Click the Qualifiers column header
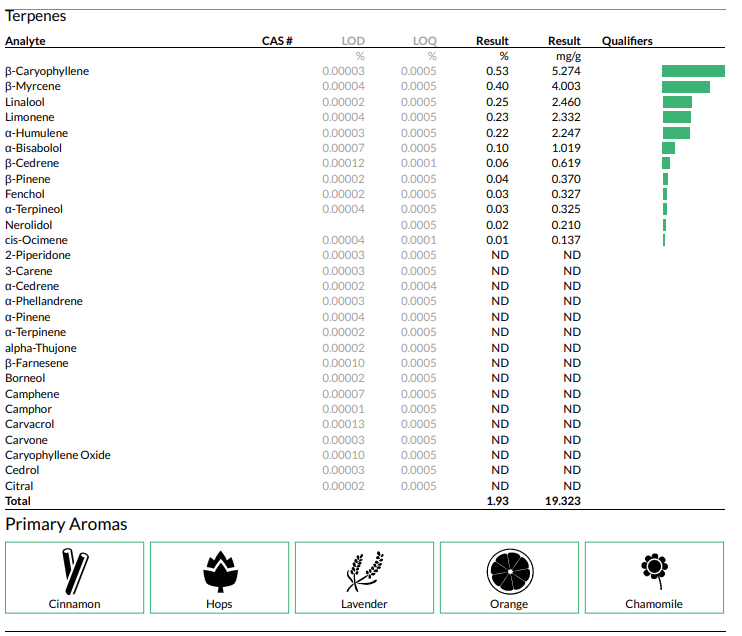The image size is (742, 636). (x=627, y=41)
